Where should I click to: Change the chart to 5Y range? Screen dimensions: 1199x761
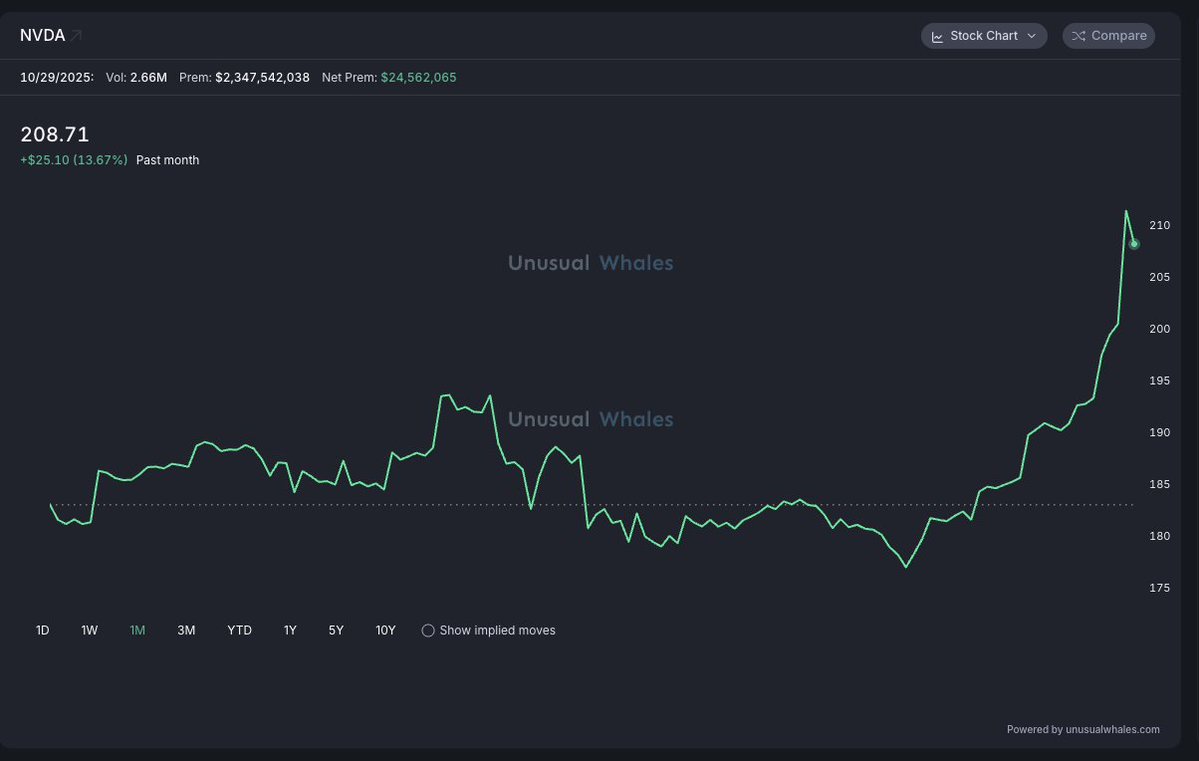pyautogui.click(x=336, y=631)
